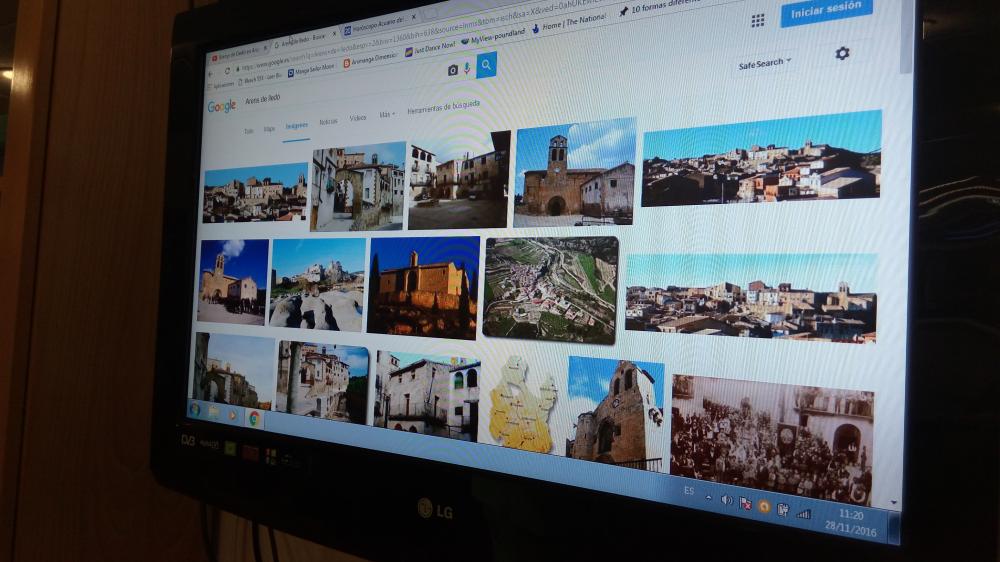Screen dimensions: 1000x562
Task: Click the Google logo
Action: click(221, 106)
